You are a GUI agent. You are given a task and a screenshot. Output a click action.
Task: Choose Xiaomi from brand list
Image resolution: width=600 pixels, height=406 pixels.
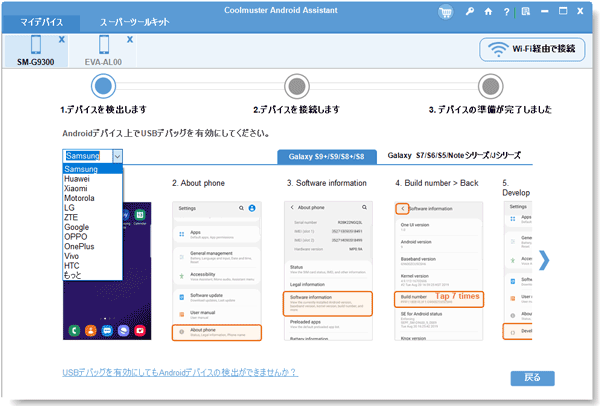pyautogui.click(x=92, y=188)
